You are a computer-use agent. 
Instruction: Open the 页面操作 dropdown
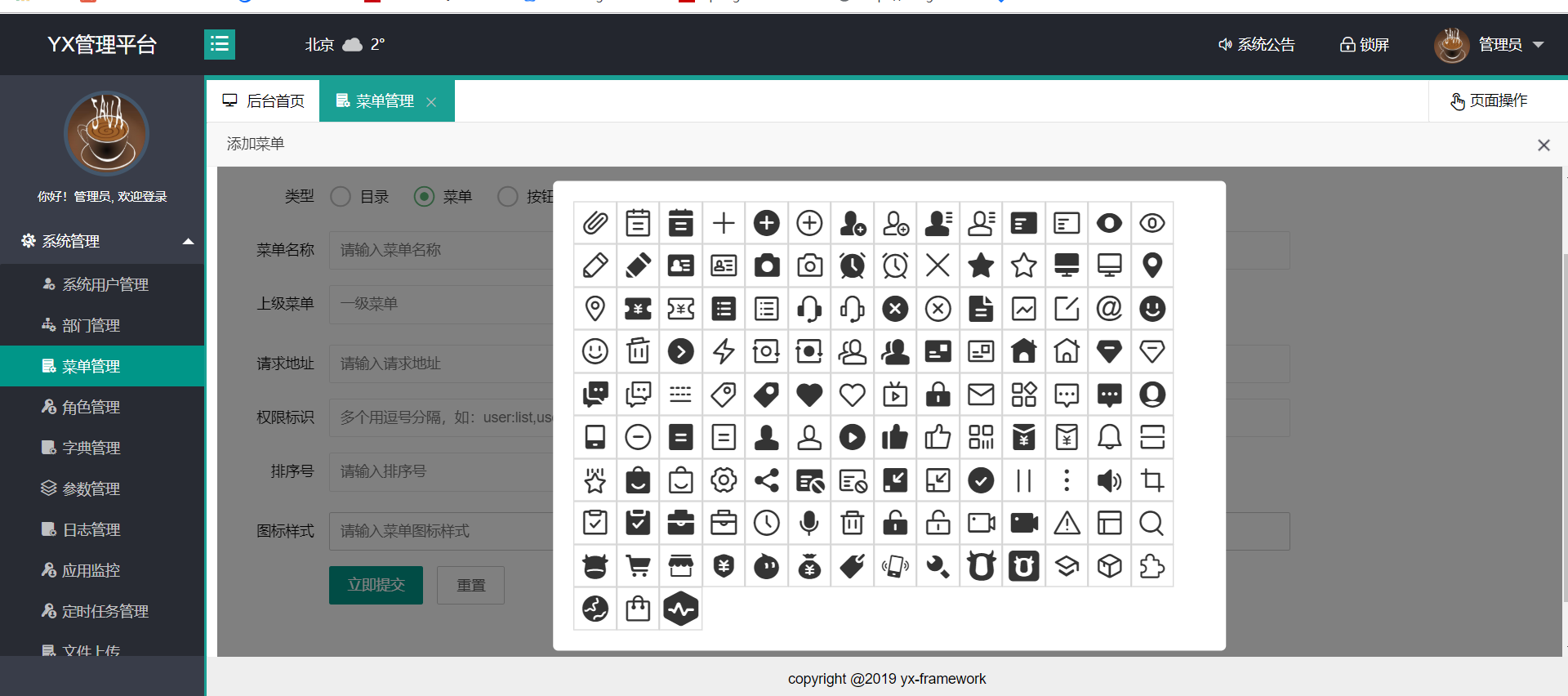(1489, 100)
